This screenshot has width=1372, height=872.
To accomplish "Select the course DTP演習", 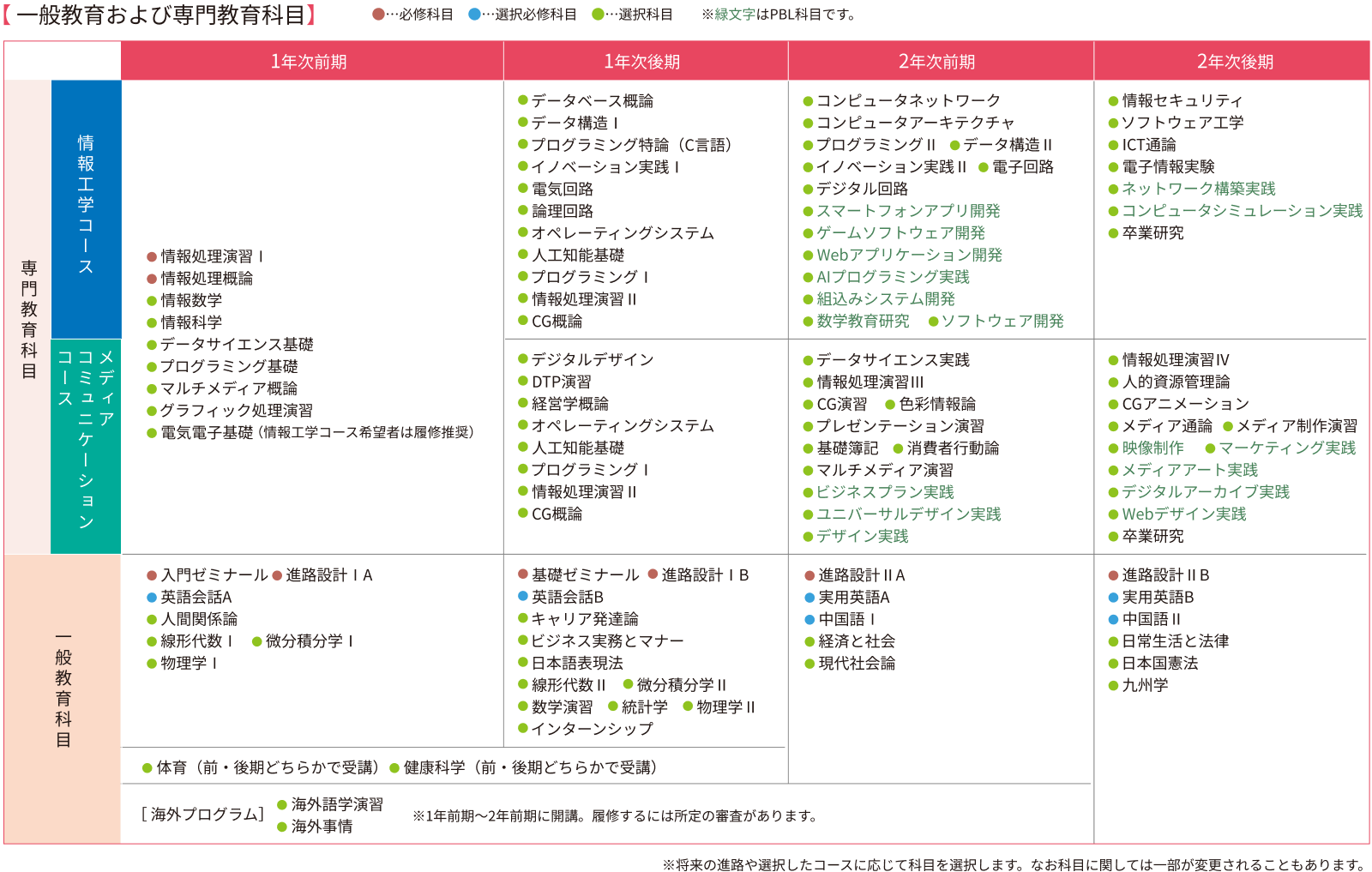I will (555, 382).
